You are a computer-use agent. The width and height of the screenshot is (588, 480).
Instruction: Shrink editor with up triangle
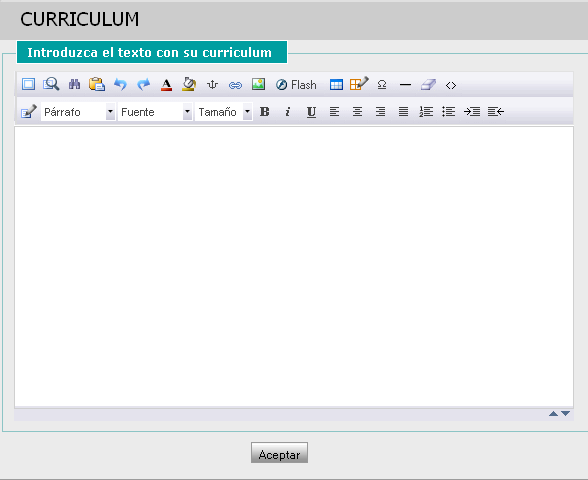(553, 414)
